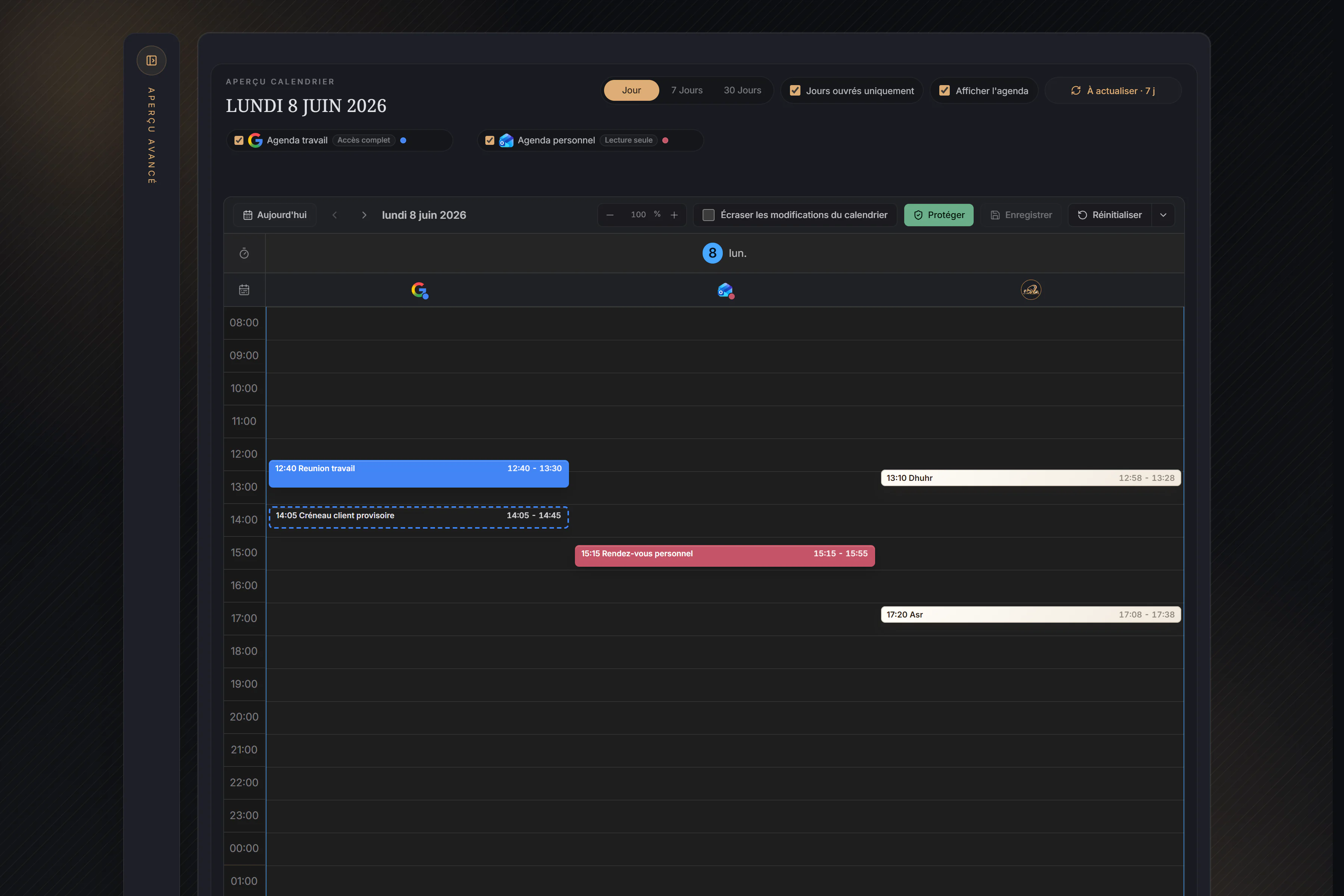The width and height of the screenshot is (1344, 896).
Task: Click the stopwatch icon in grid header
Action: click(x=244, y=253)
